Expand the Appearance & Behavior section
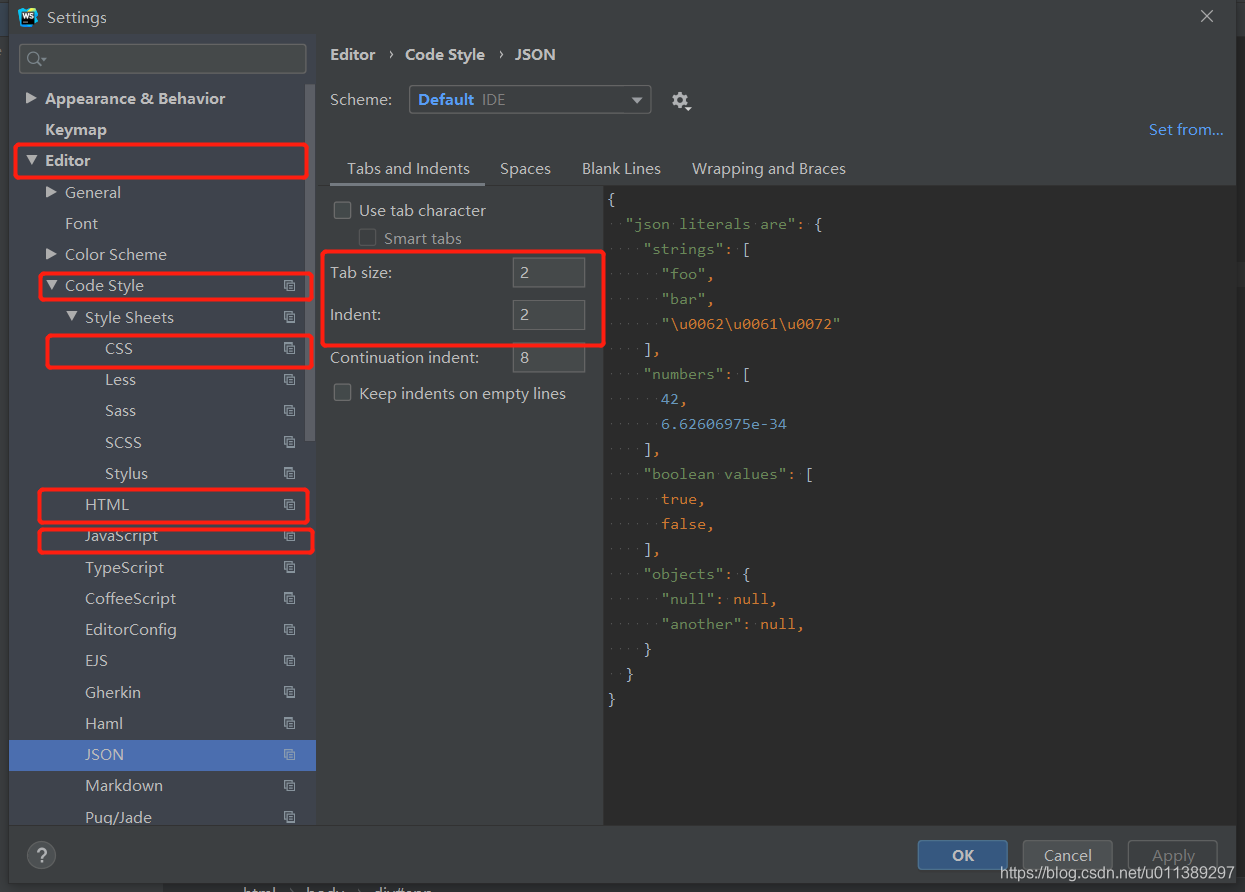Viewport: 1245px width, 892px height. point(31,98)
